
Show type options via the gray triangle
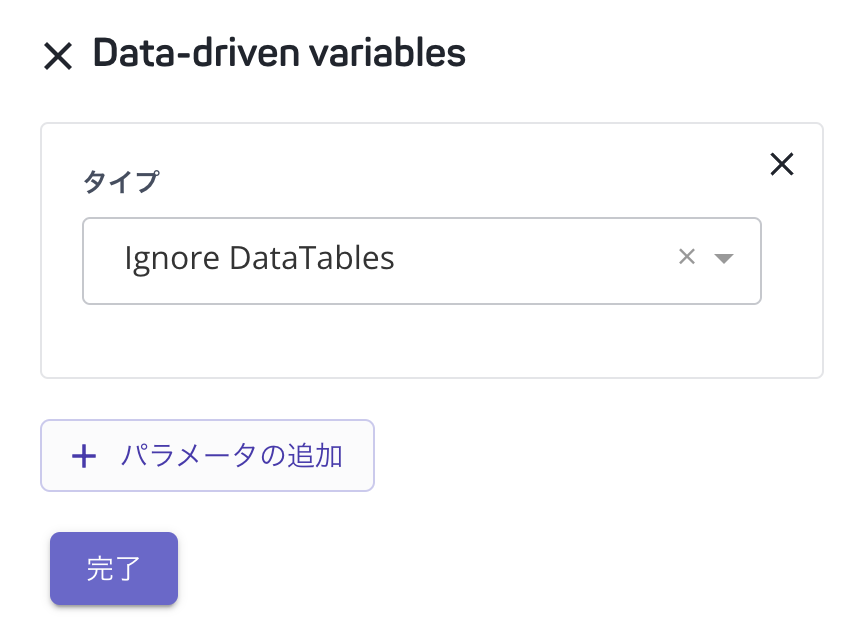[724, 258]
